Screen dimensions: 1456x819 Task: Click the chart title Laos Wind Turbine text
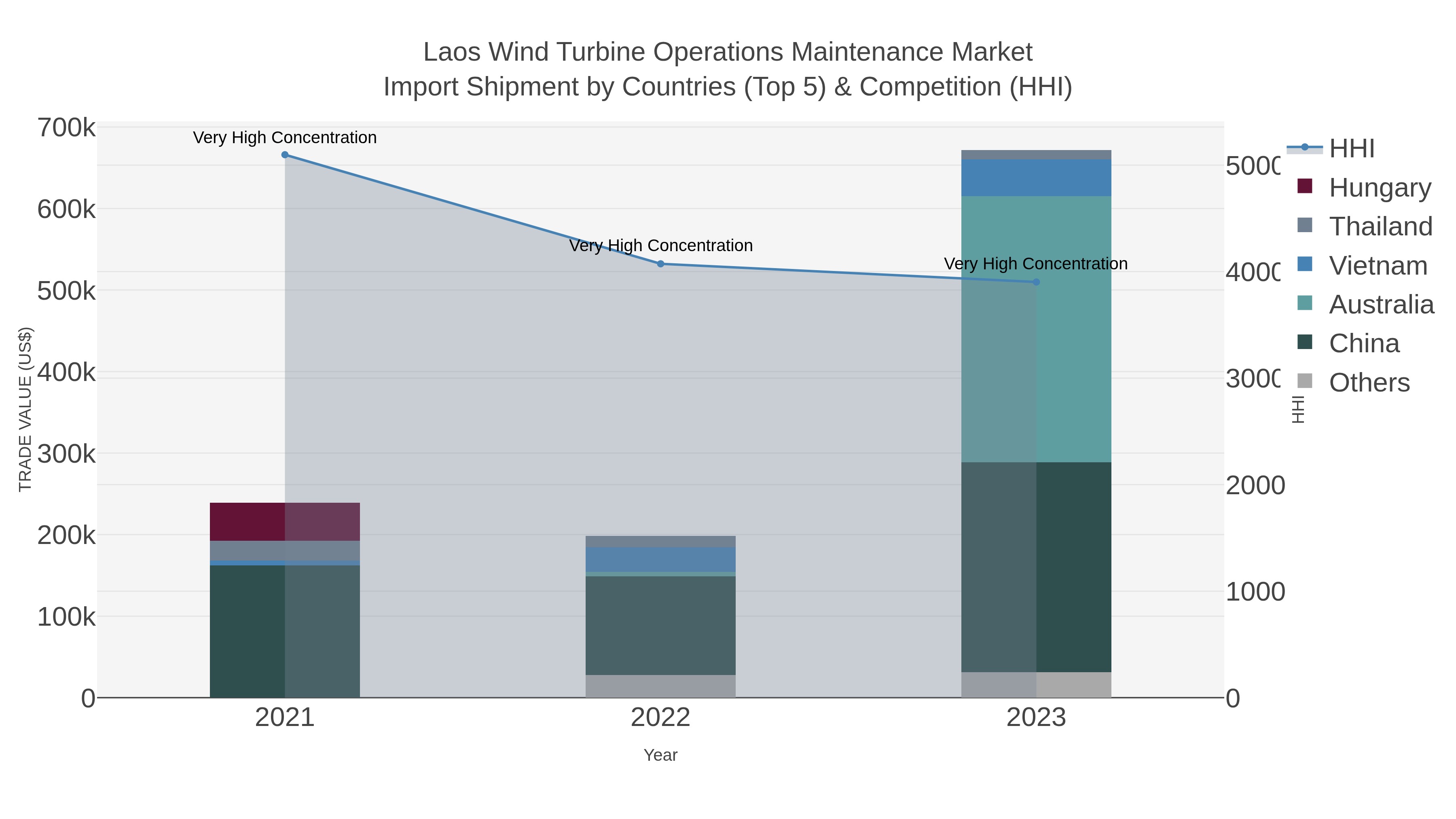pyautogui.click(x=728, y=52)
